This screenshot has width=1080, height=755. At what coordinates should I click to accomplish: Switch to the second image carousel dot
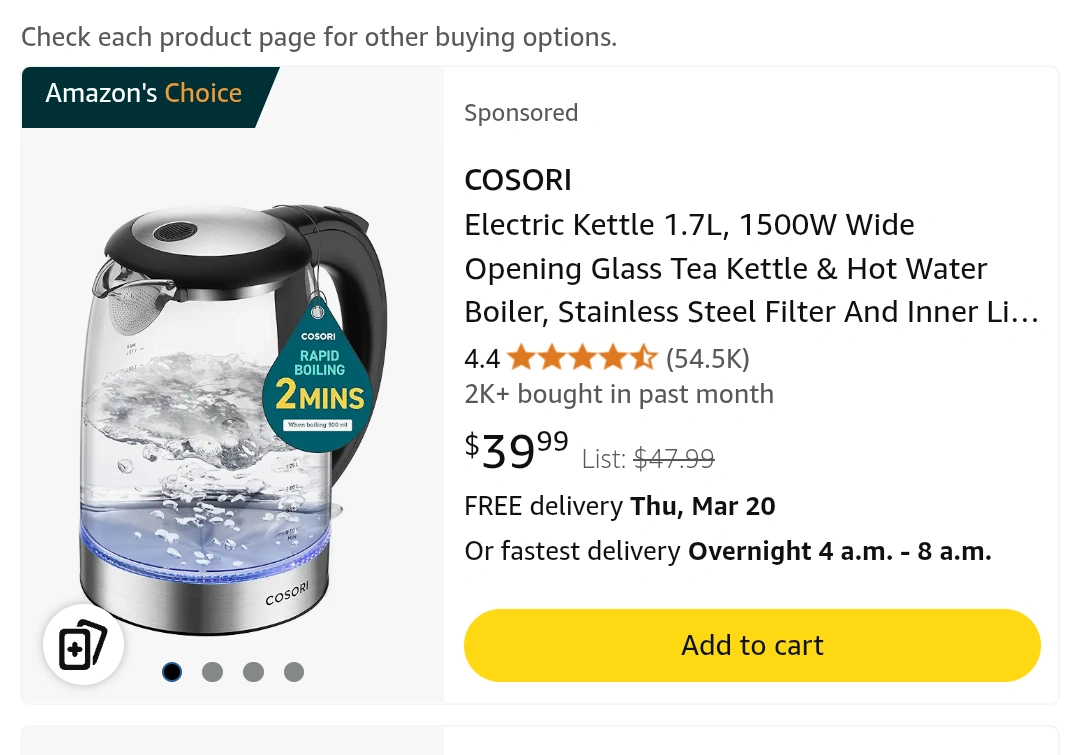pyautogui.click(x=212, y=672)
